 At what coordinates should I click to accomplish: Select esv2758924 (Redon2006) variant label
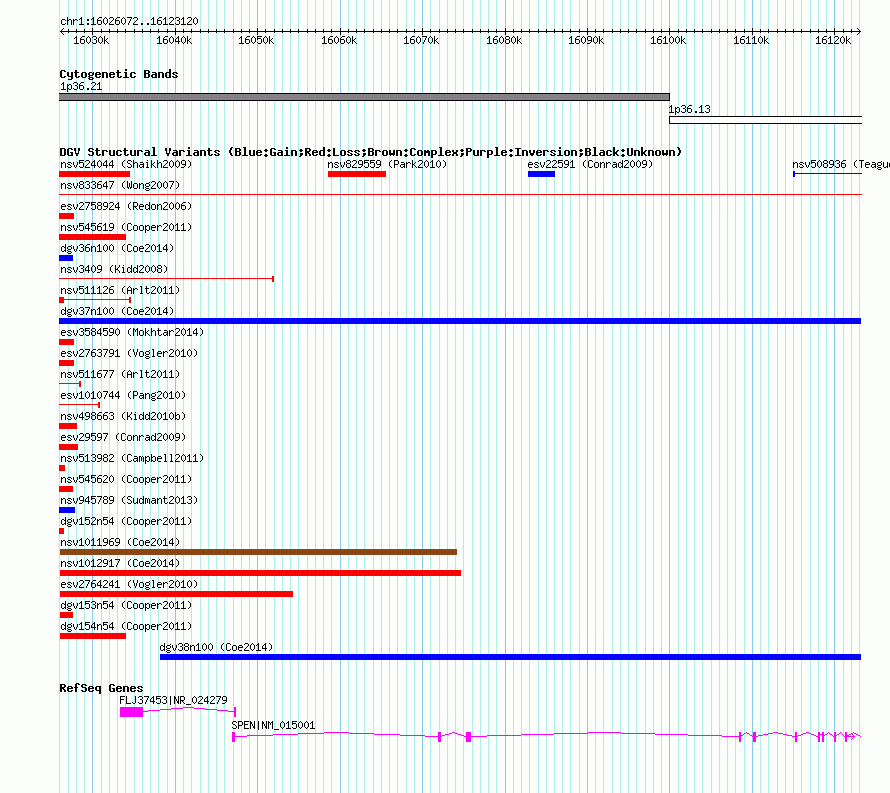coord(126,206)
